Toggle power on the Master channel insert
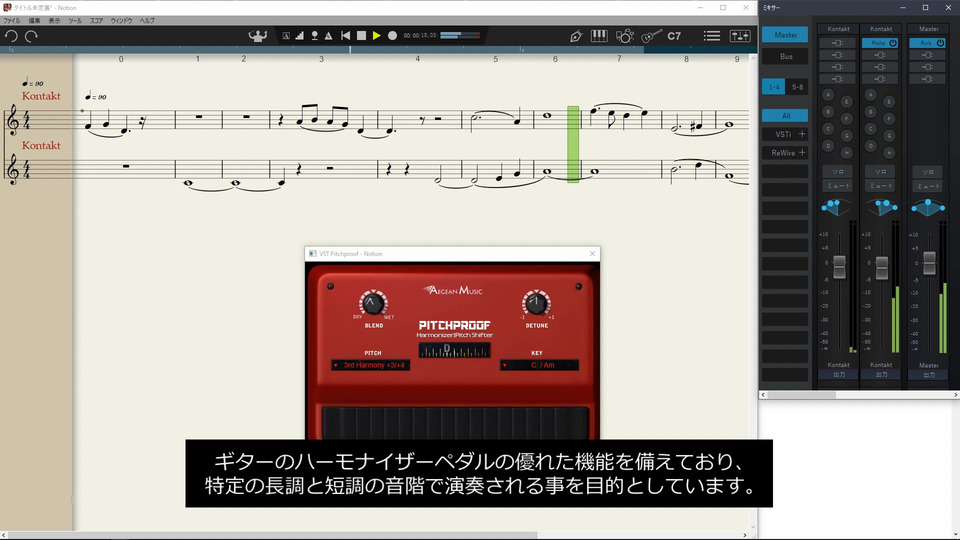The height and width of the screenshot is (540, 960). pos(940,43)
